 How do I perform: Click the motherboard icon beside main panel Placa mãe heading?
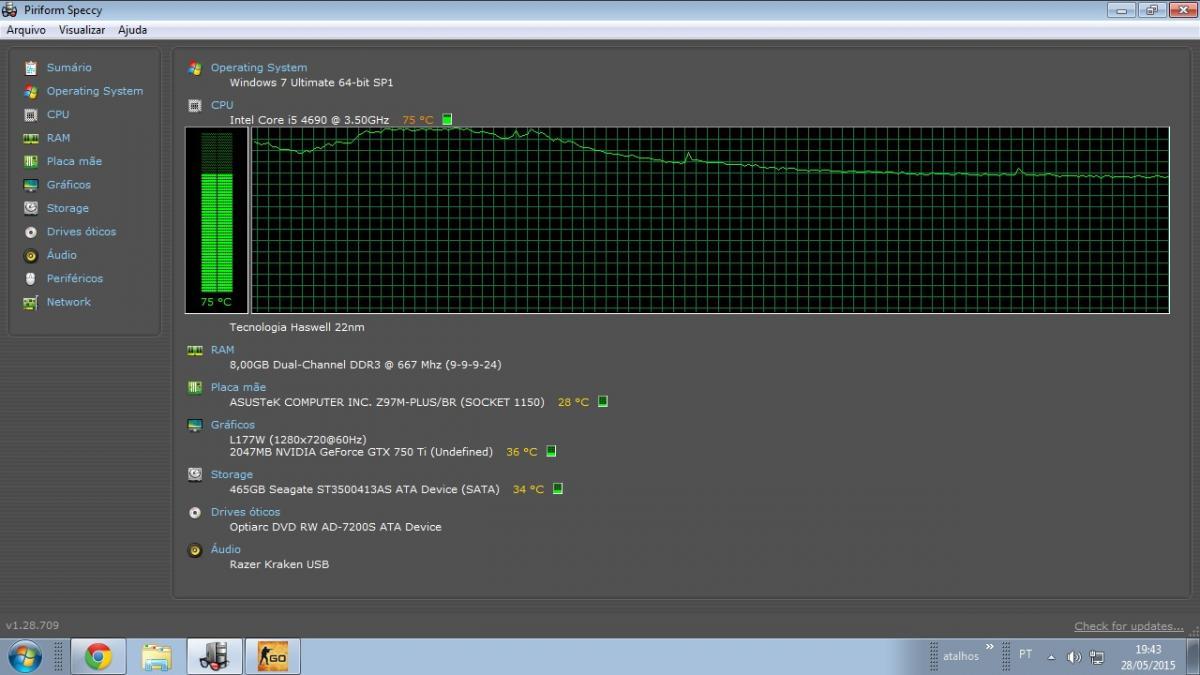(195, 387)
